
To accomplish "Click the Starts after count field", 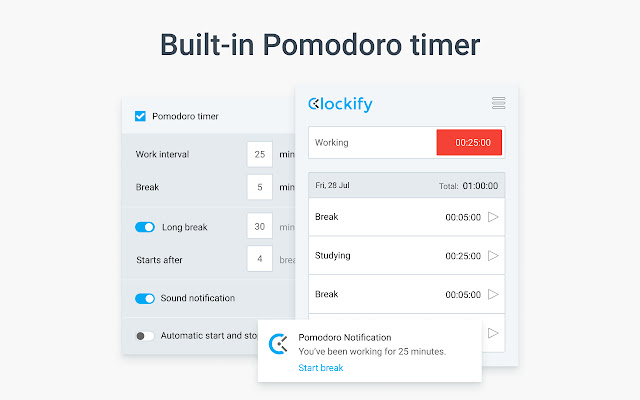I will click(260, 260).
